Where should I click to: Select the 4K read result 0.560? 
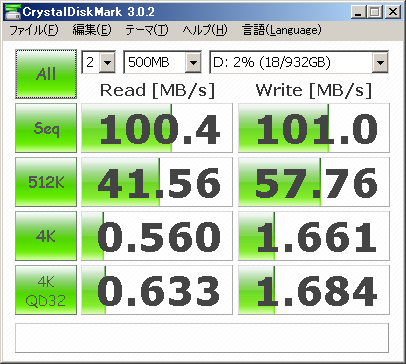click(157, 236)
